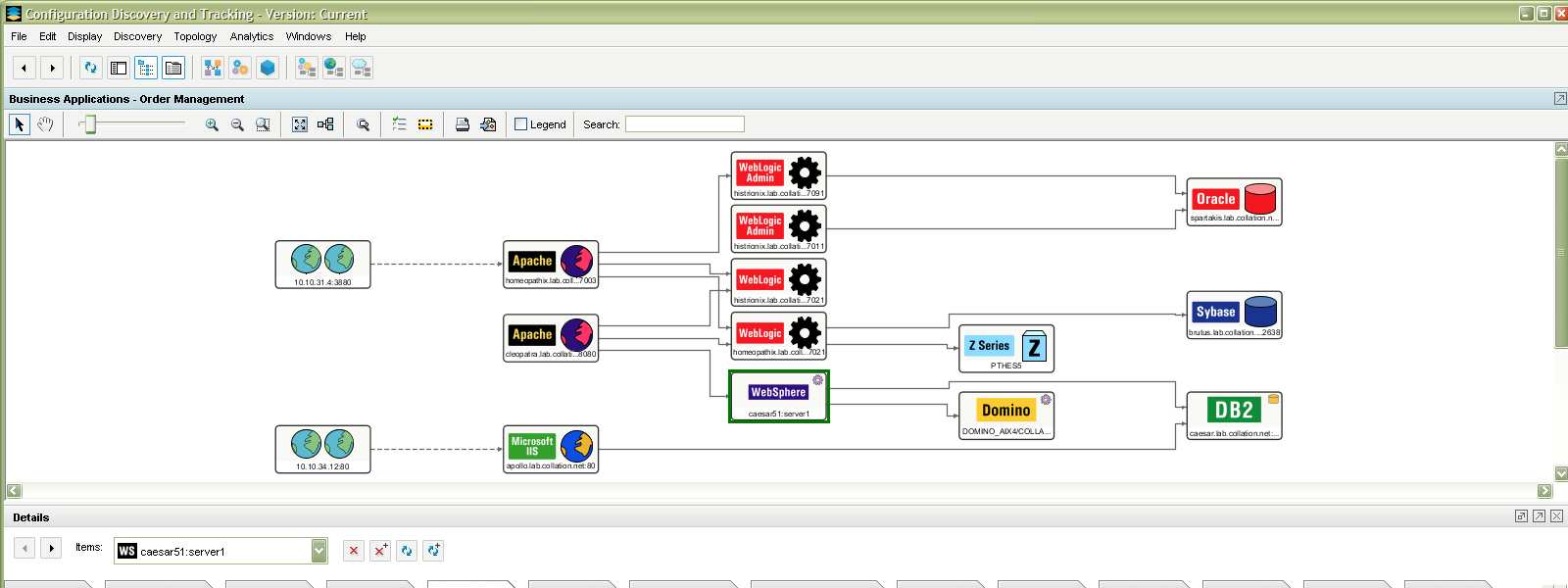Click the find magnifier icon in graph toolbar

(x=363, y=124)
